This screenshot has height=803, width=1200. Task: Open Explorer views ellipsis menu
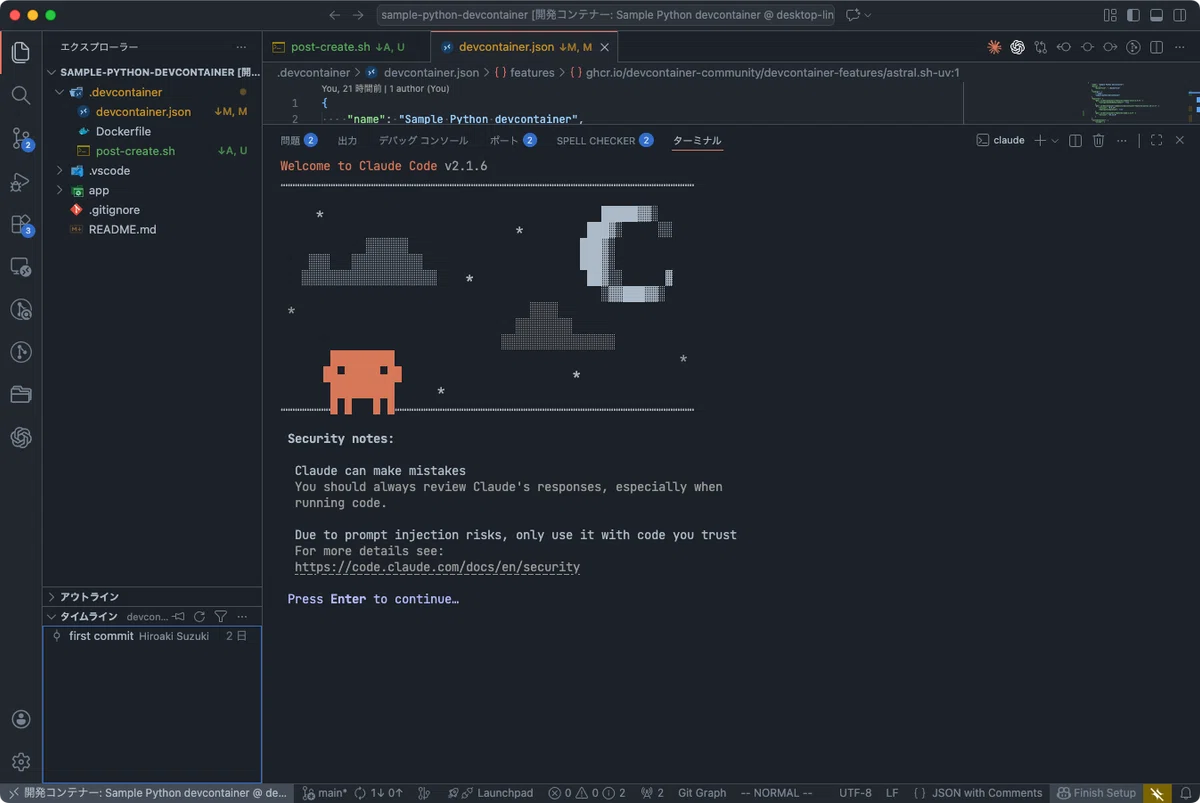tap(241, 47)
